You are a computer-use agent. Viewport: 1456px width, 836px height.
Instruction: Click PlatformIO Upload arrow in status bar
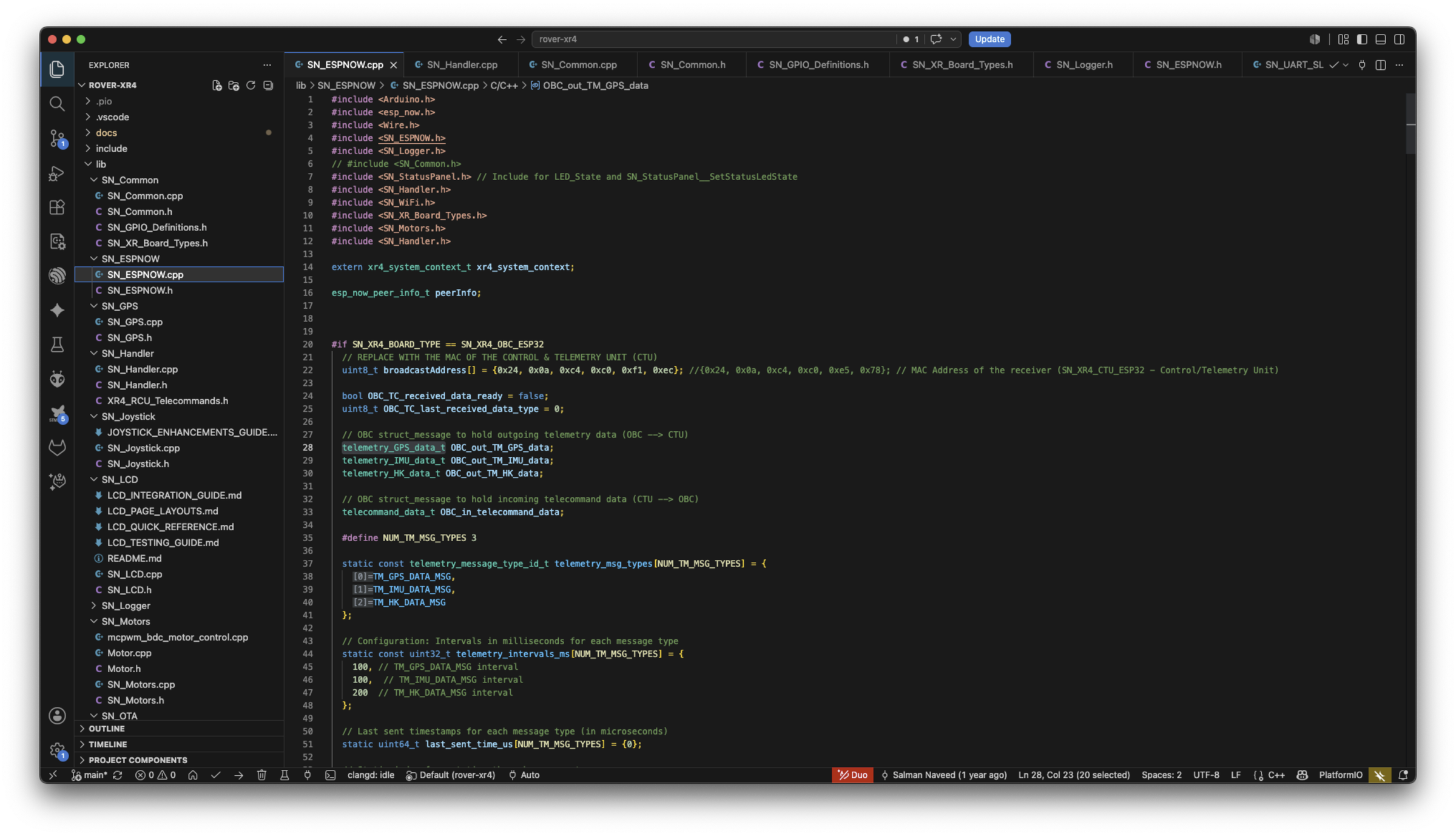238,775
